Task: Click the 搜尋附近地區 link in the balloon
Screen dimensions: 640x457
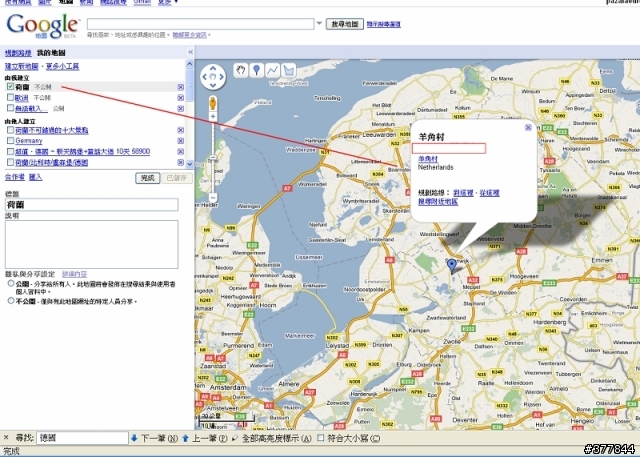Action: click(438, 202)
